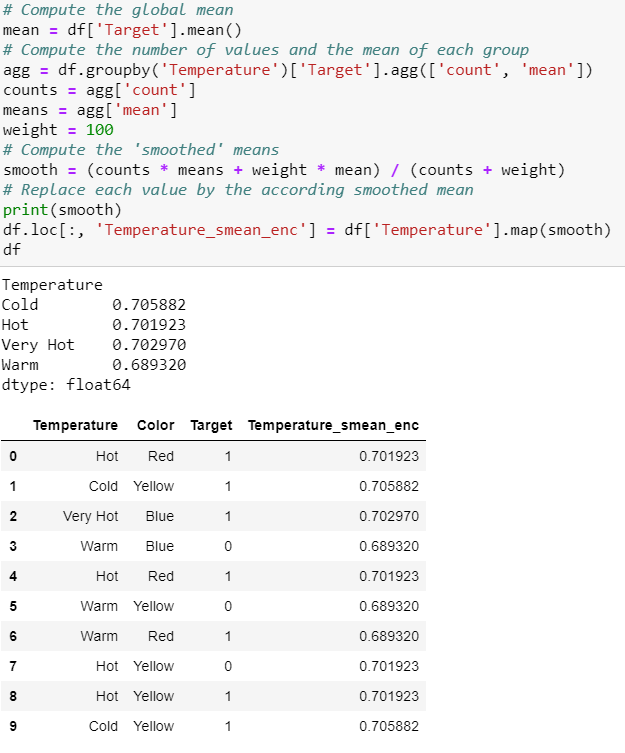Click the smoothed mean value in row 5
This screenshot has width=625, height=753.
click(x=389, y=606)
